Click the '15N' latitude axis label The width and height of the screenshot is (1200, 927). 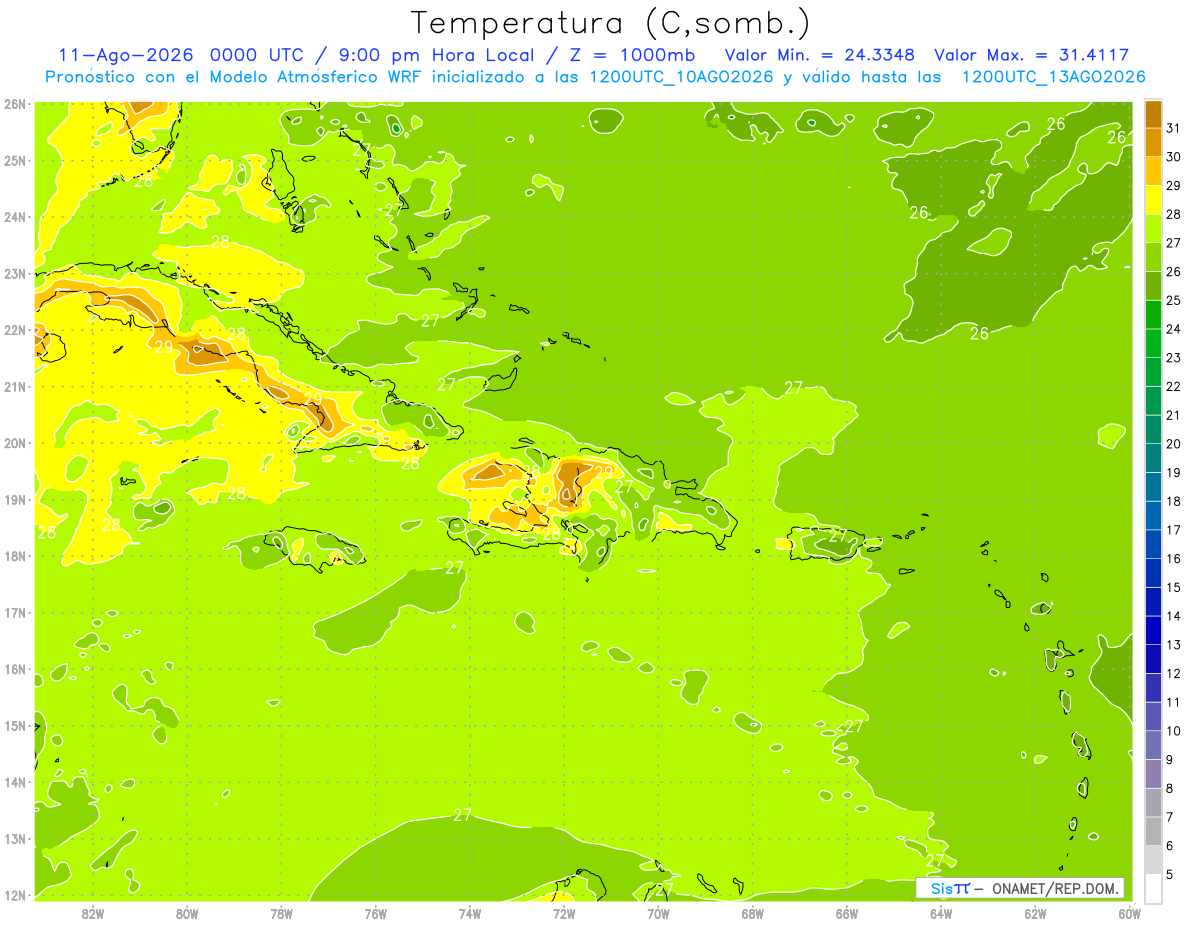click(15, 725)
